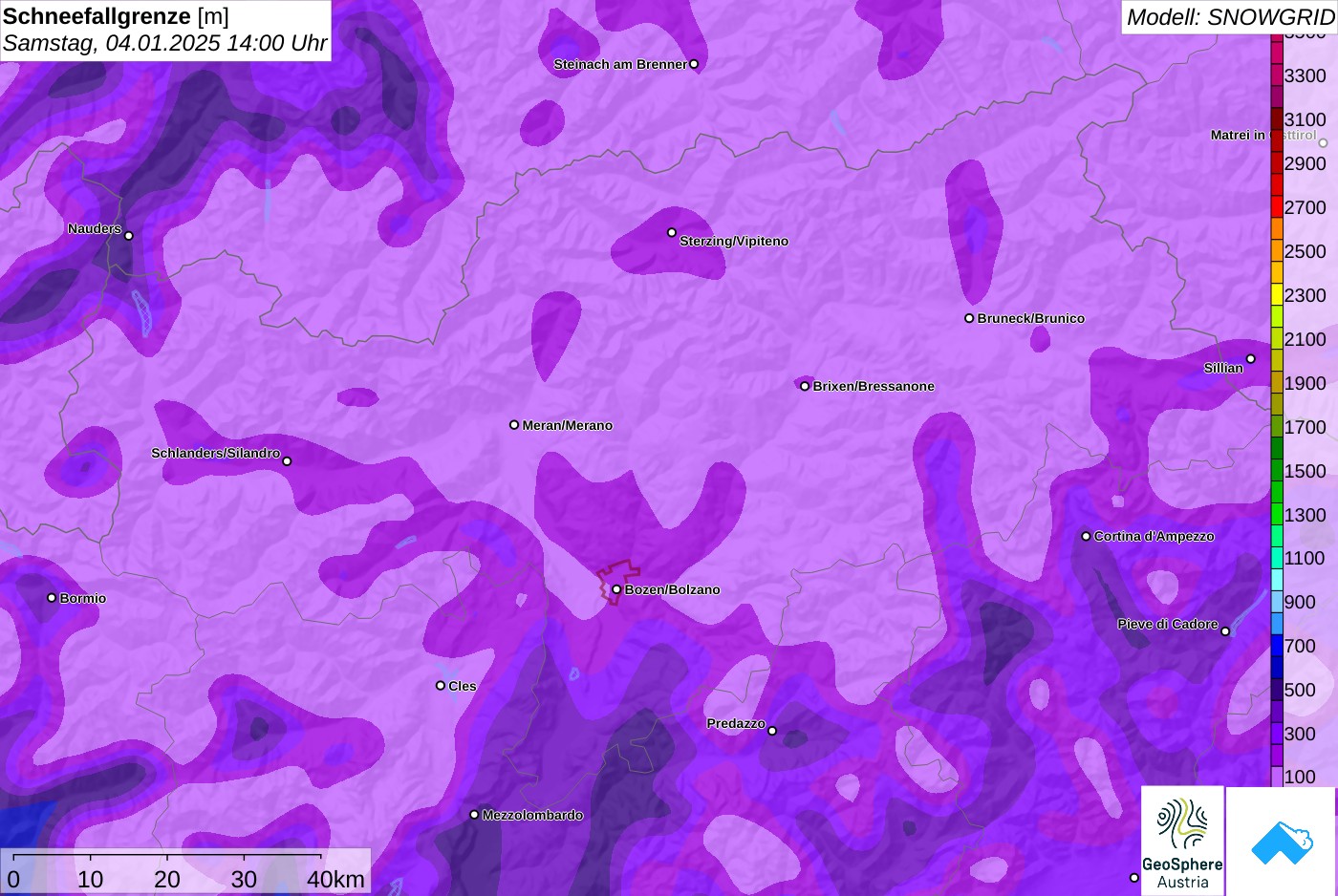The height and width of the screenshot is (896, 1338).
Task: Click the Mezzolombardo label text
Action: [532, 815]
